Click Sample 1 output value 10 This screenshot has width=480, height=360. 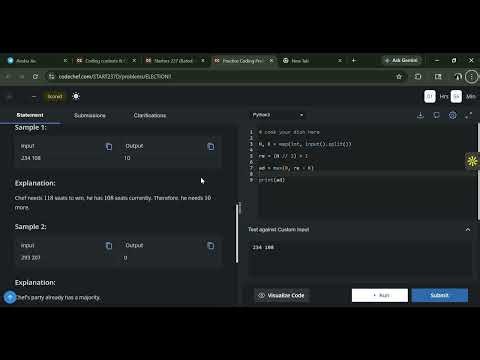coord(127,158)
